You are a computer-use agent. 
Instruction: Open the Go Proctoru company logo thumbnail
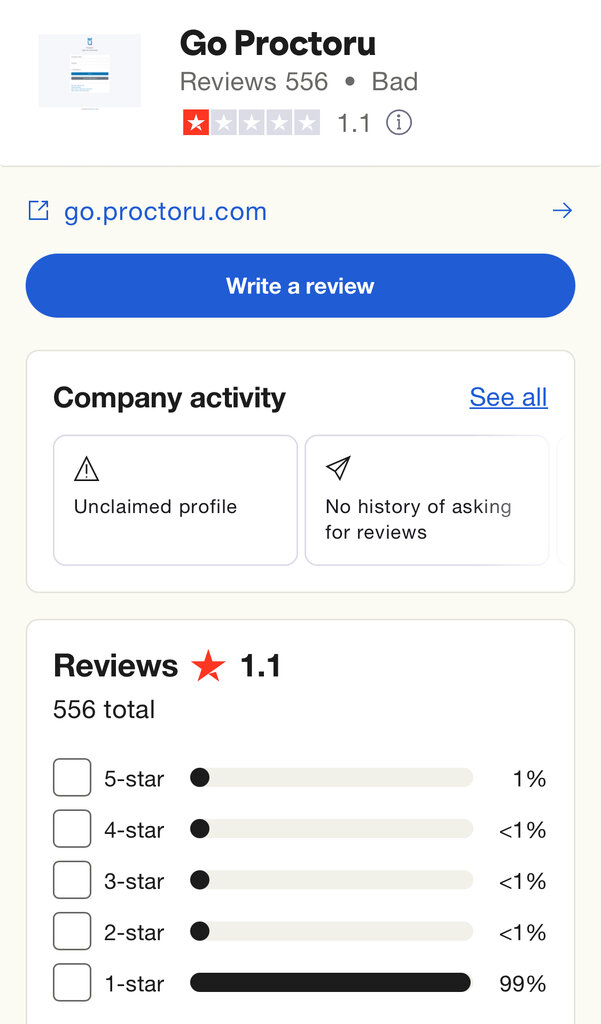click(89, 71)
